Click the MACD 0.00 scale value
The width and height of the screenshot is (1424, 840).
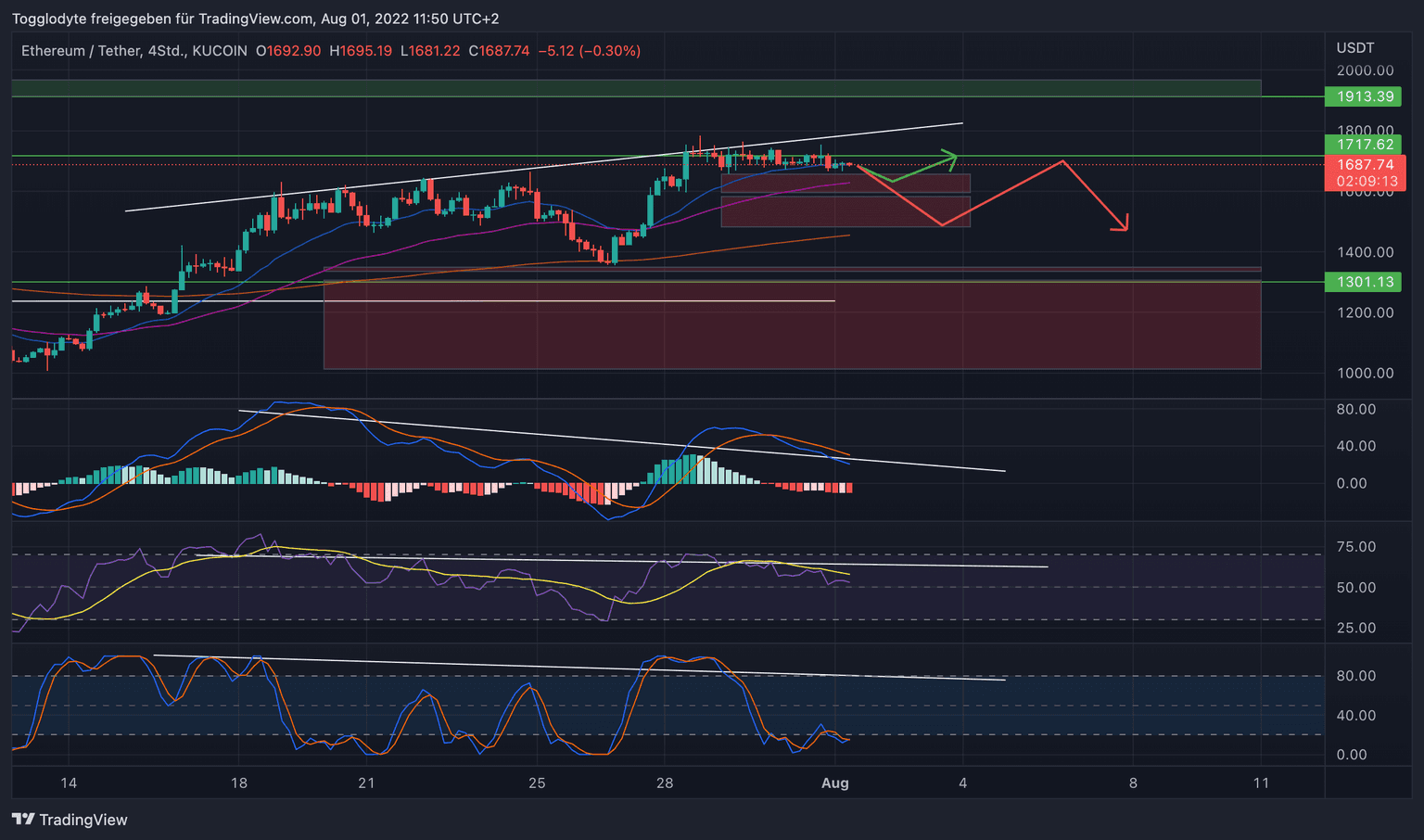pyautogui.click(x=1352, y=483)
